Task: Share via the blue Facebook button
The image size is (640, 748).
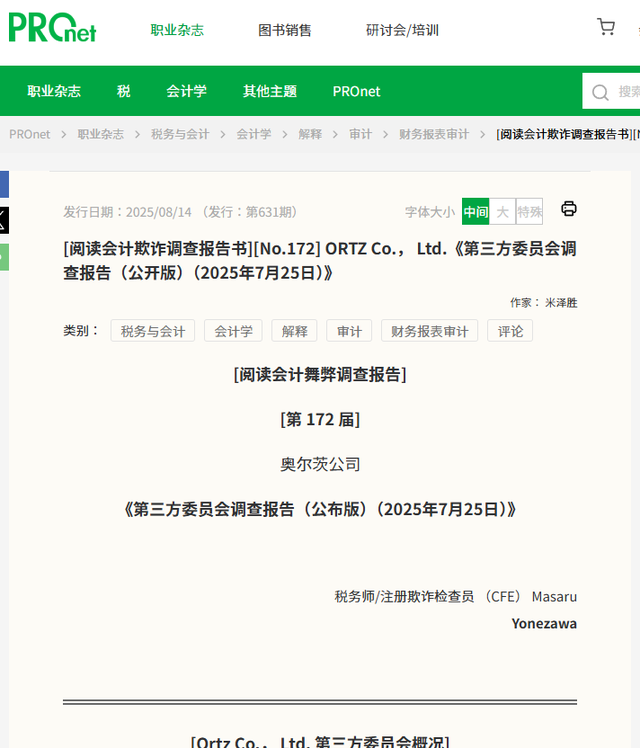Action: (x=3, y=184)
